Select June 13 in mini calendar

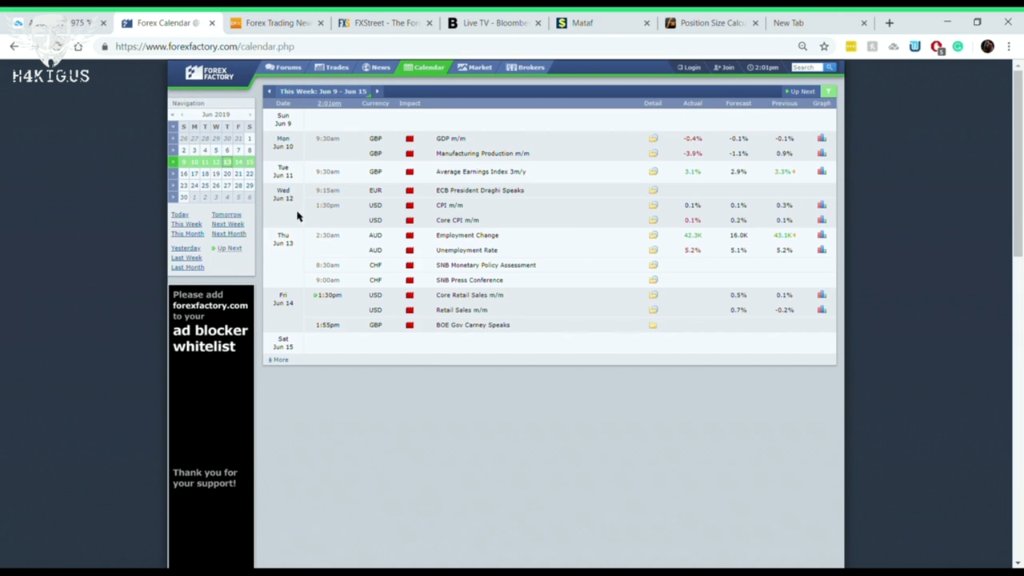pyautogui.click(x=227, y=162)
